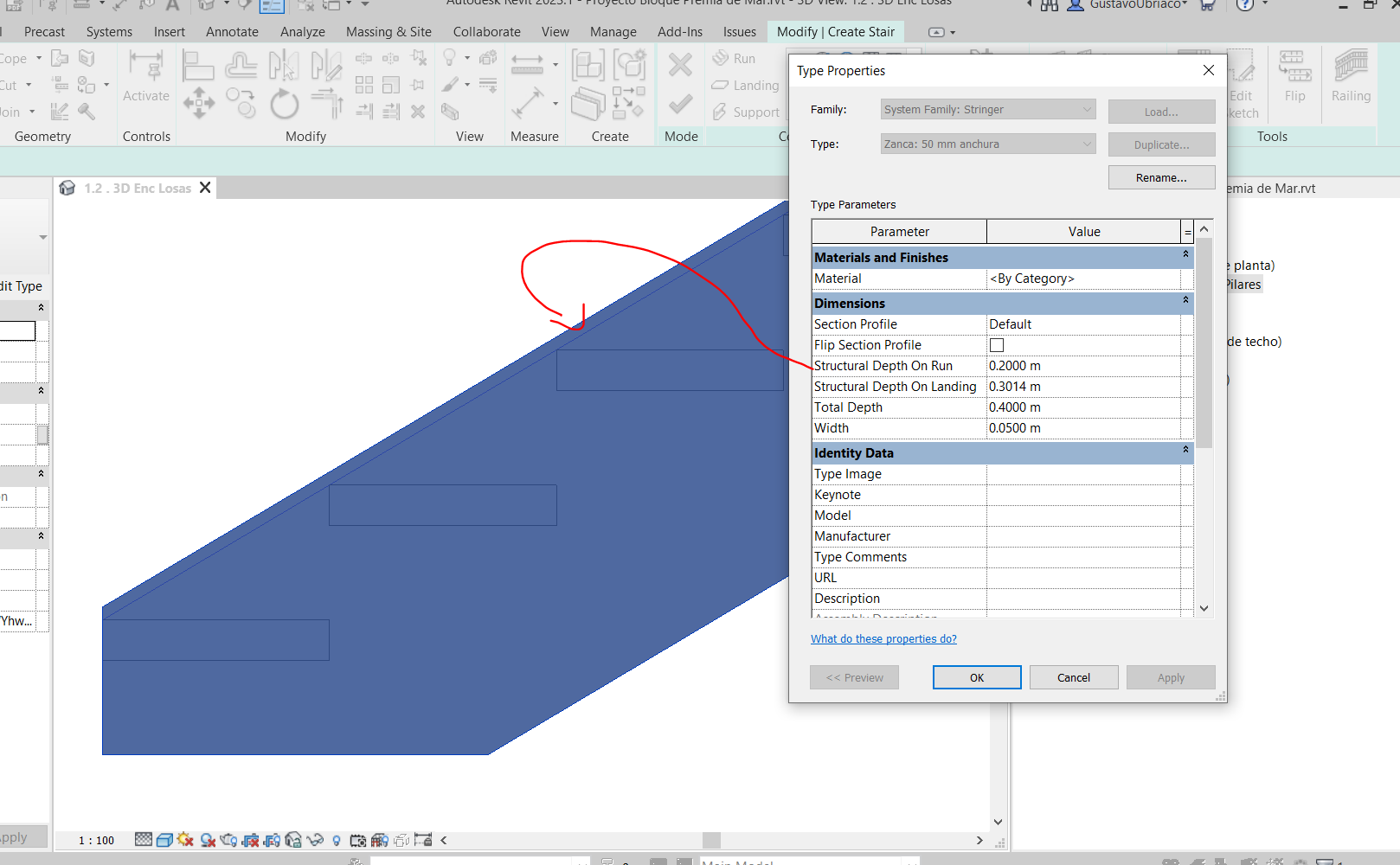Switch to the Add-Ins ribbon tab
The width and height of the screenshot is (1400, 865).
coord(679,32)
